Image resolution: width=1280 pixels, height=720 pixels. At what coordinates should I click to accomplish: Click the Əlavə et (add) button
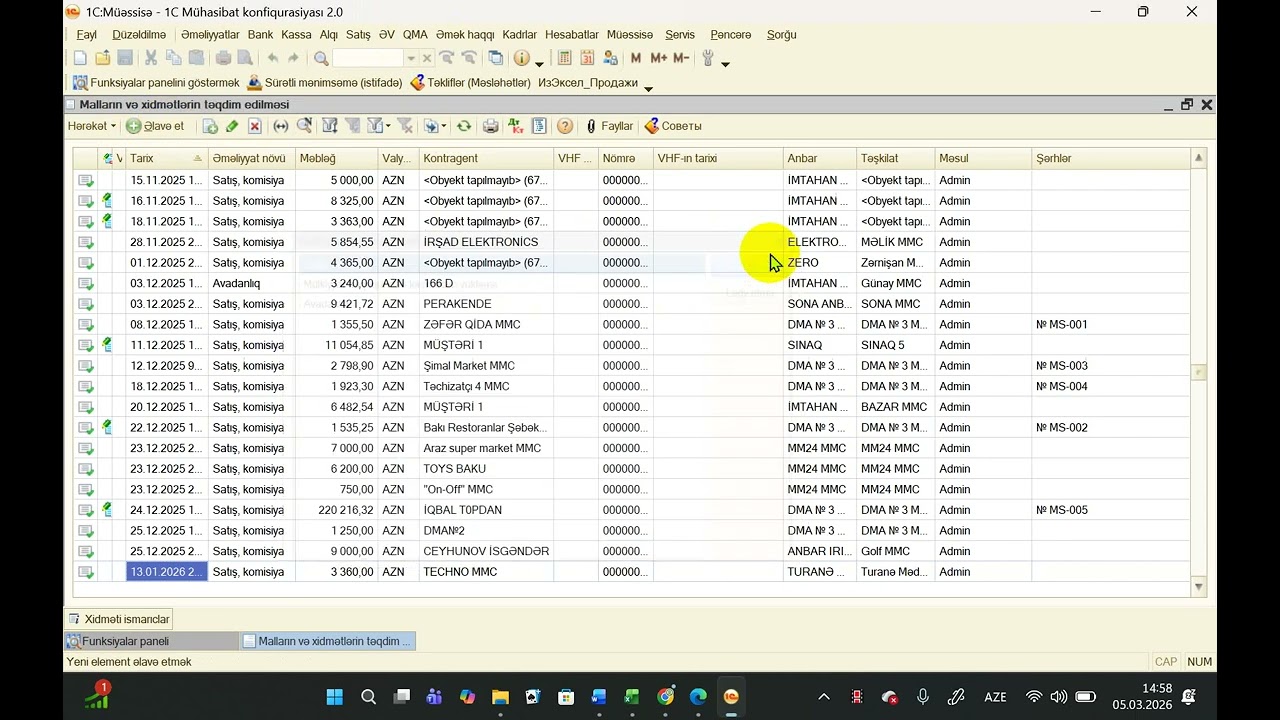156,126
